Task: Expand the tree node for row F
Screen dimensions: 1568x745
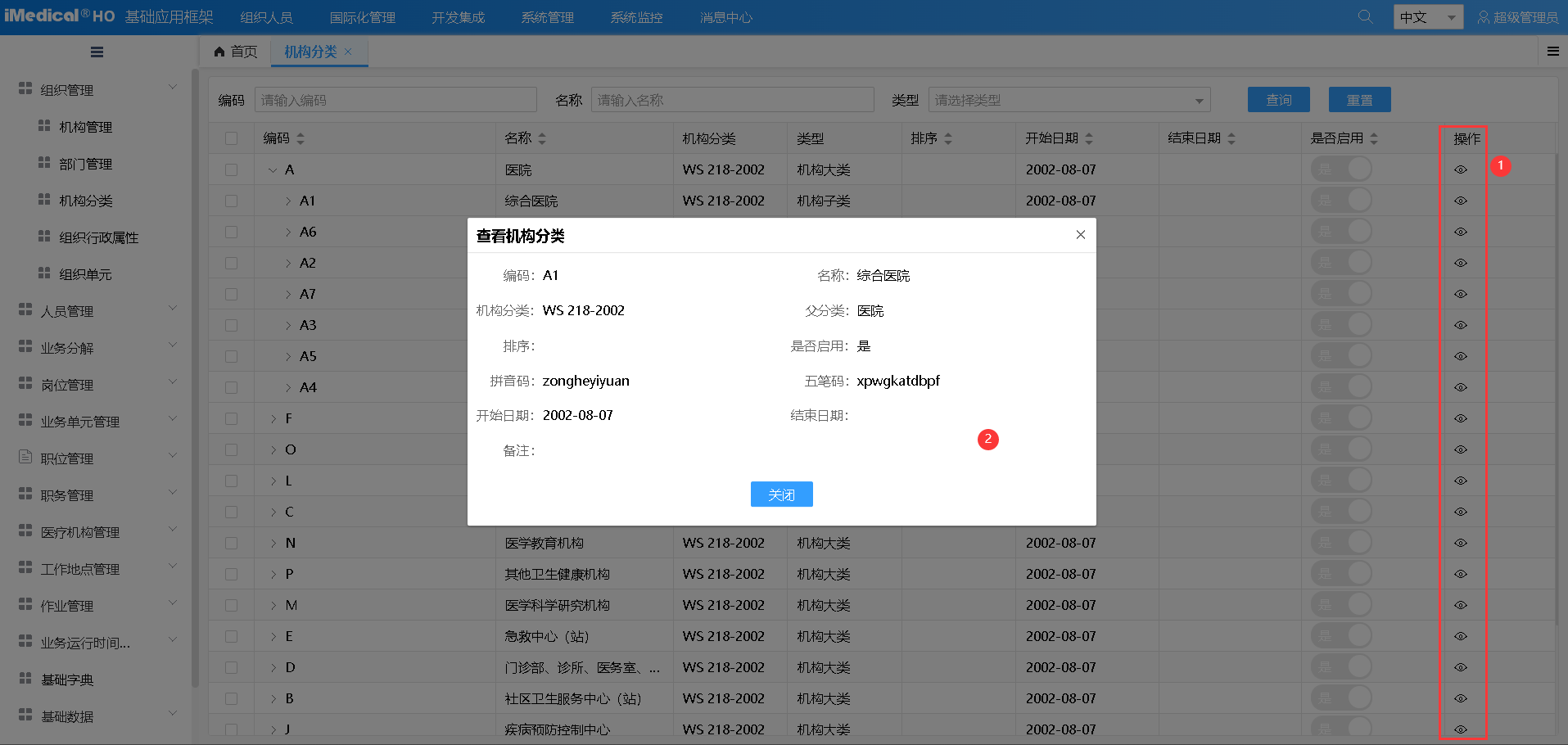Action: click(273, 418)
